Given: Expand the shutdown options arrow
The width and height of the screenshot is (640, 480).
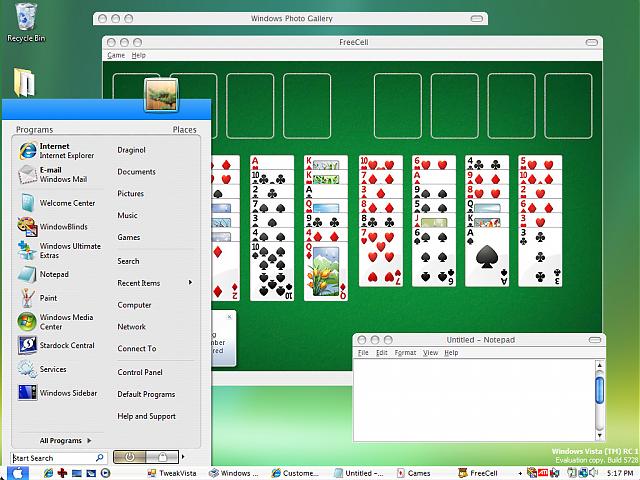Looking at the screenshot, I should pyautogui.click(x=183, y=457).
